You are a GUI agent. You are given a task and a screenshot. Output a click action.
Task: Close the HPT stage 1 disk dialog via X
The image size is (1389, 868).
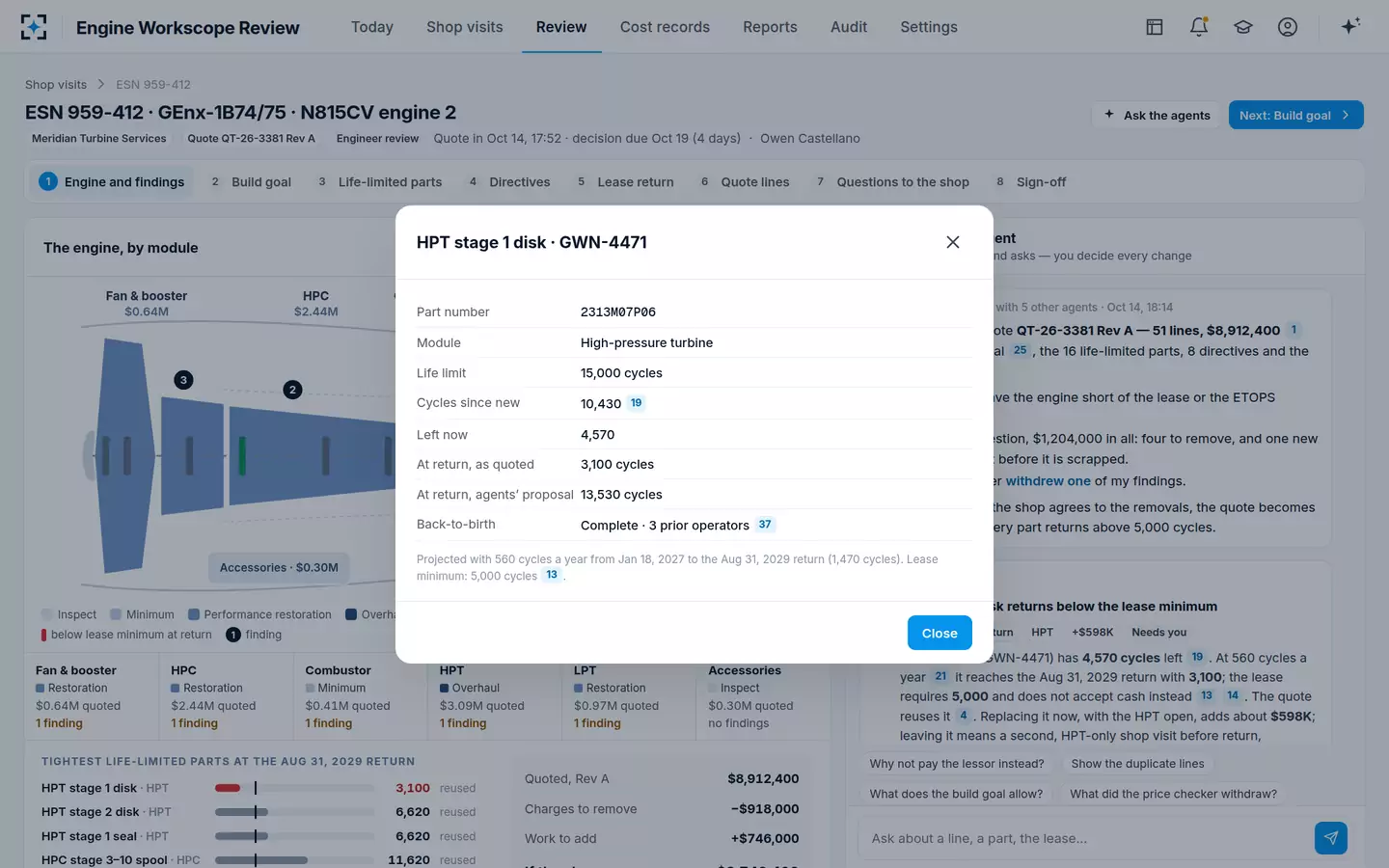click(953, 242)
